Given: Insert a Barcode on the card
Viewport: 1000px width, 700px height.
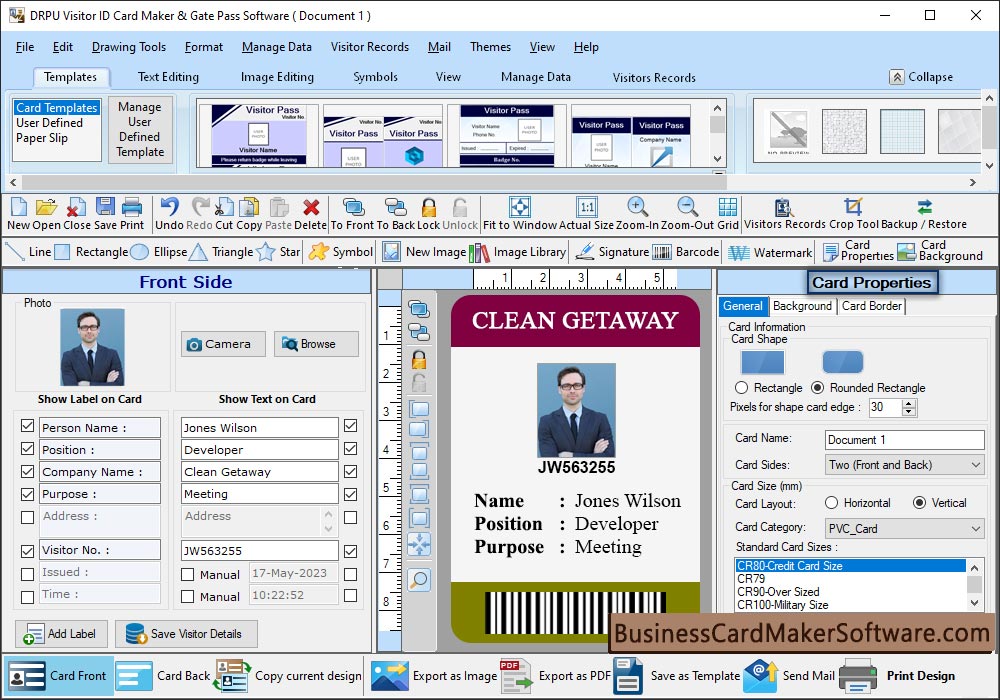Looking at the screenshot, I should point(686,252).
